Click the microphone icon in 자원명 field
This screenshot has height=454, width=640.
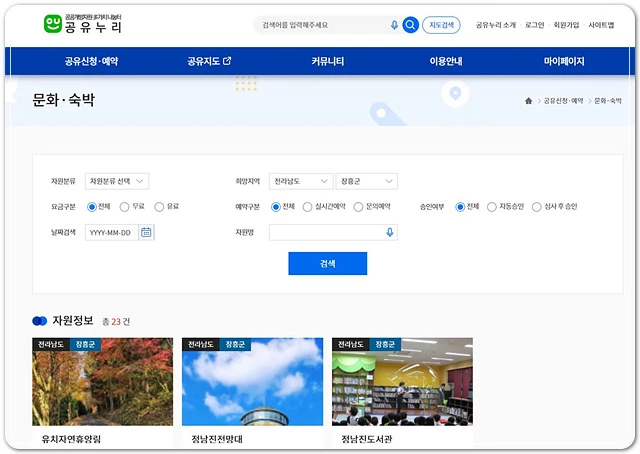coord(389,232)
